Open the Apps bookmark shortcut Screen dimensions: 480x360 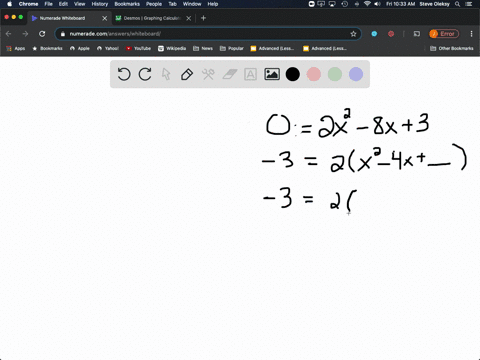pyautogui.click(x=16, y=48)
